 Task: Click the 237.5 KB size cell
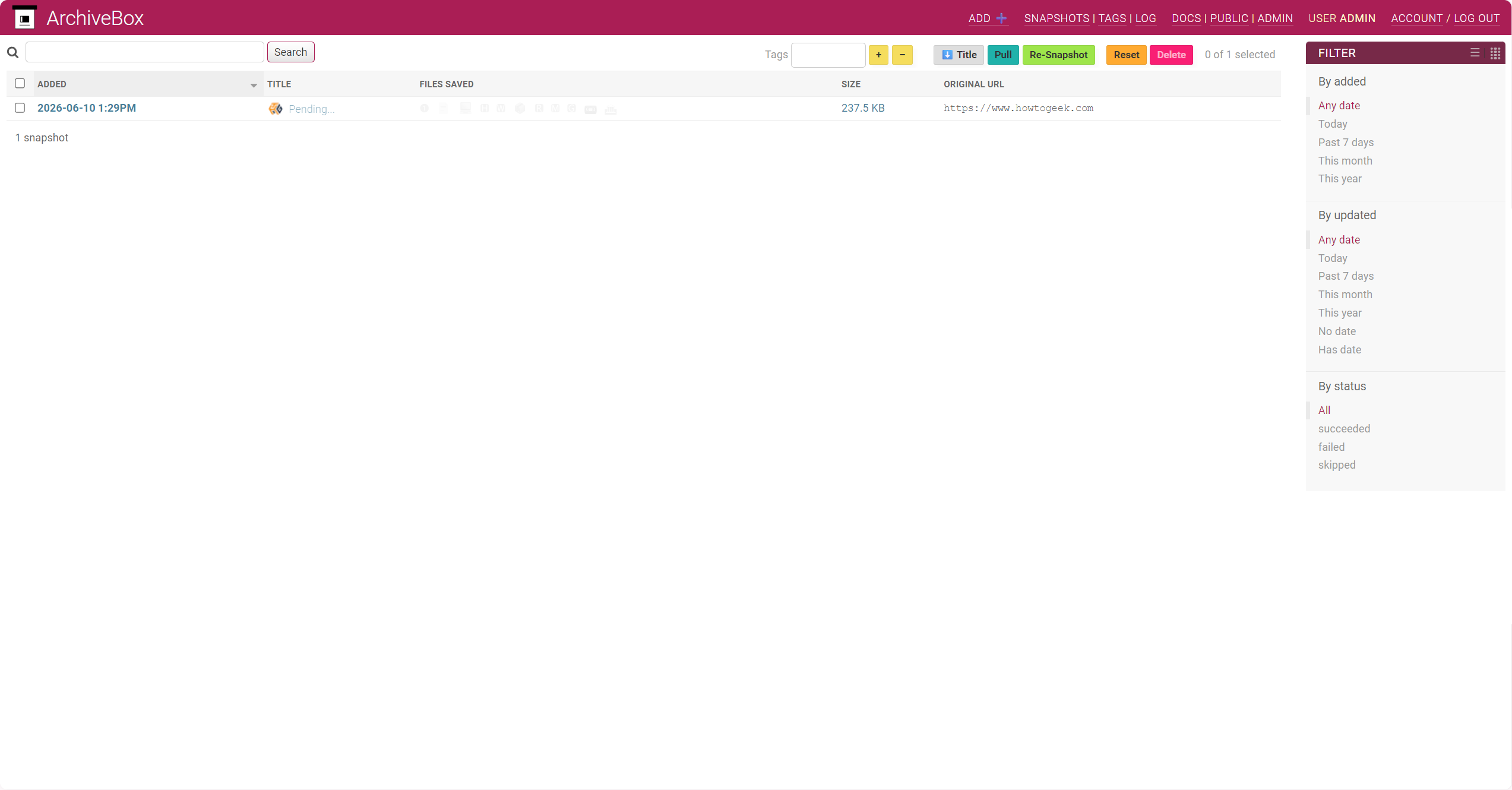click(863, 108)
